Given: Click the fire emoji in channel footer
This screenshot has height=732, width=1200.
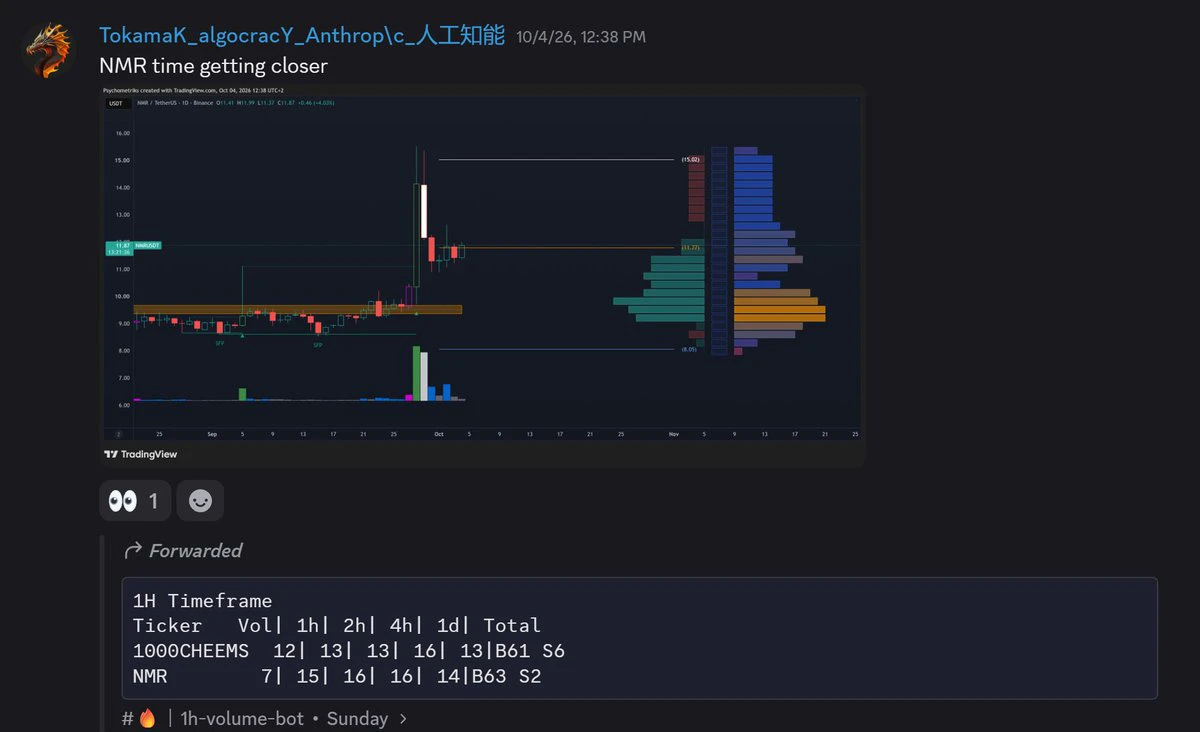Looking at the screenshot, I should (147, 718).
